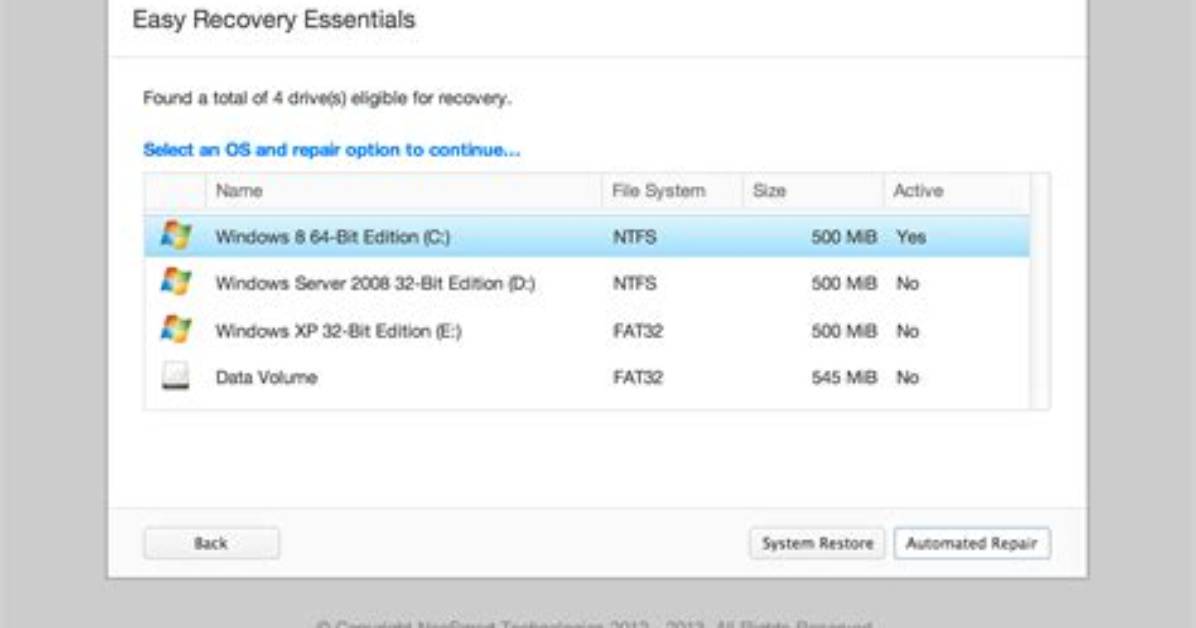The width and height of the screenshot is (1196, 628).
Task: Click "Found a total of 4 drive(s)" message
Action: click(x=327, y=98)
